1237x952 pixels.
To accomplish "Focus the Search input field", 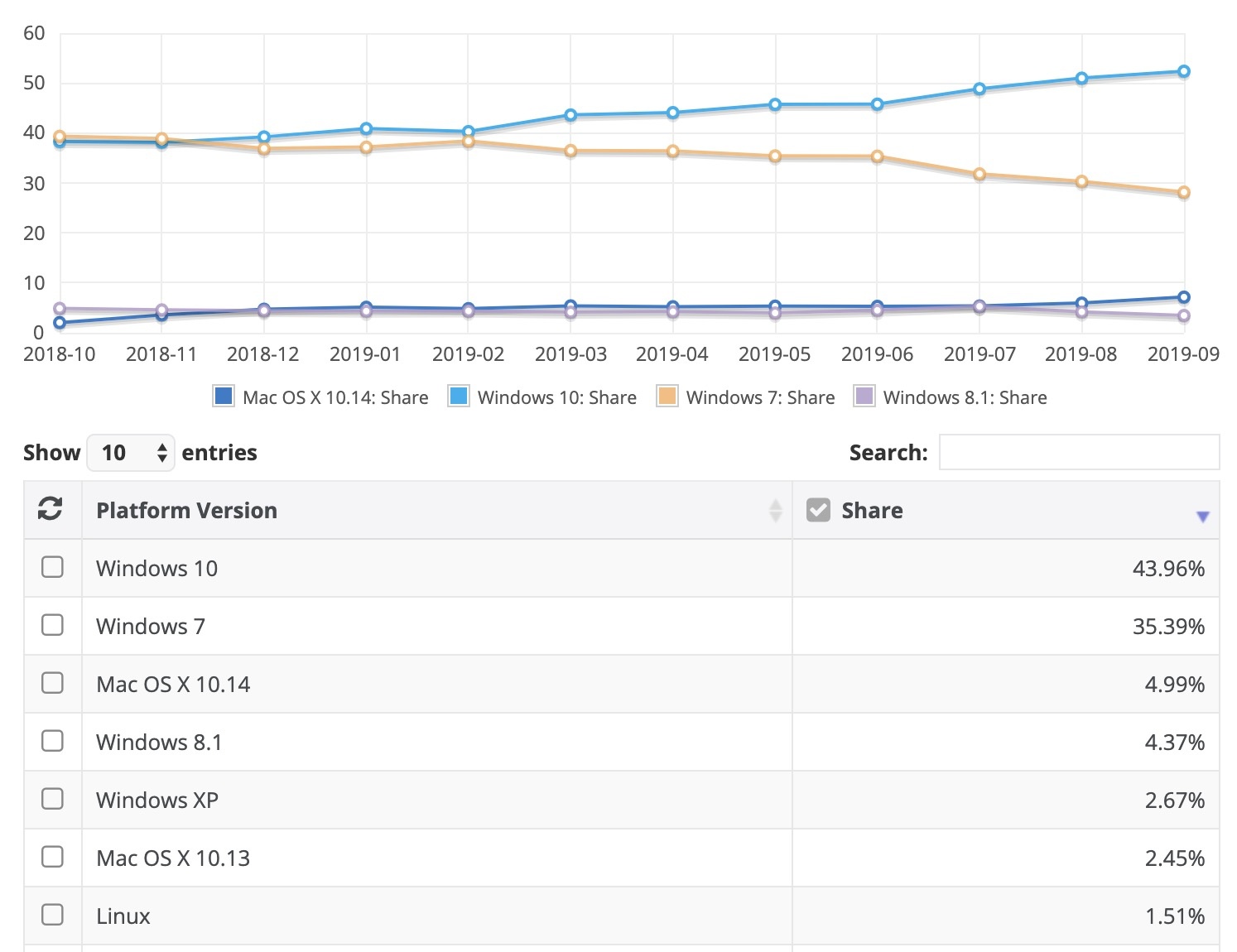I will click(1078, 453).
